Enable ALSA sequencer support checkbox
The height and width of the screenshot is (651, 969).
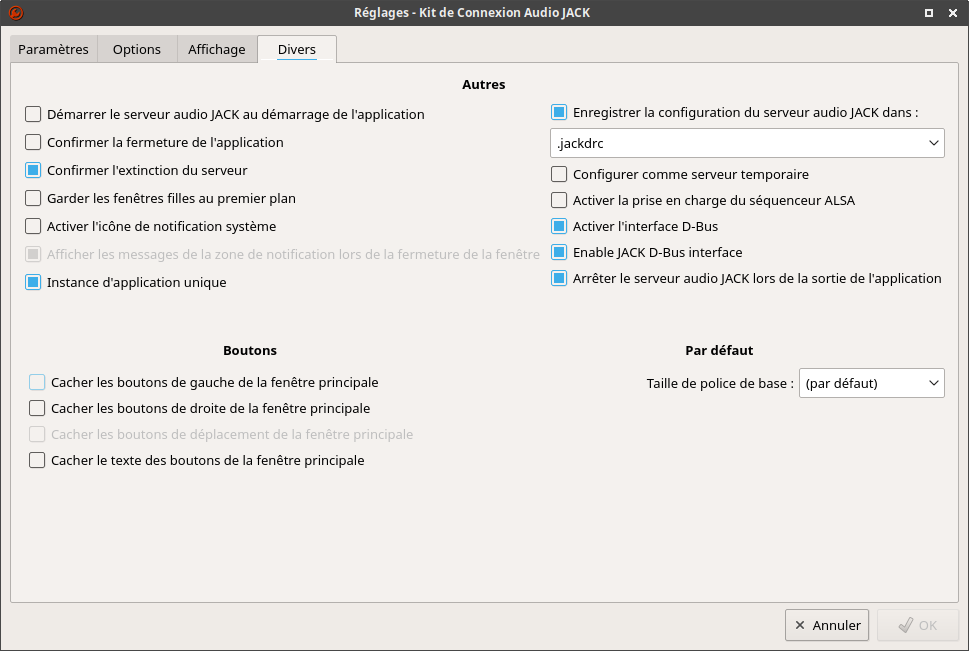tap(559, 200)
